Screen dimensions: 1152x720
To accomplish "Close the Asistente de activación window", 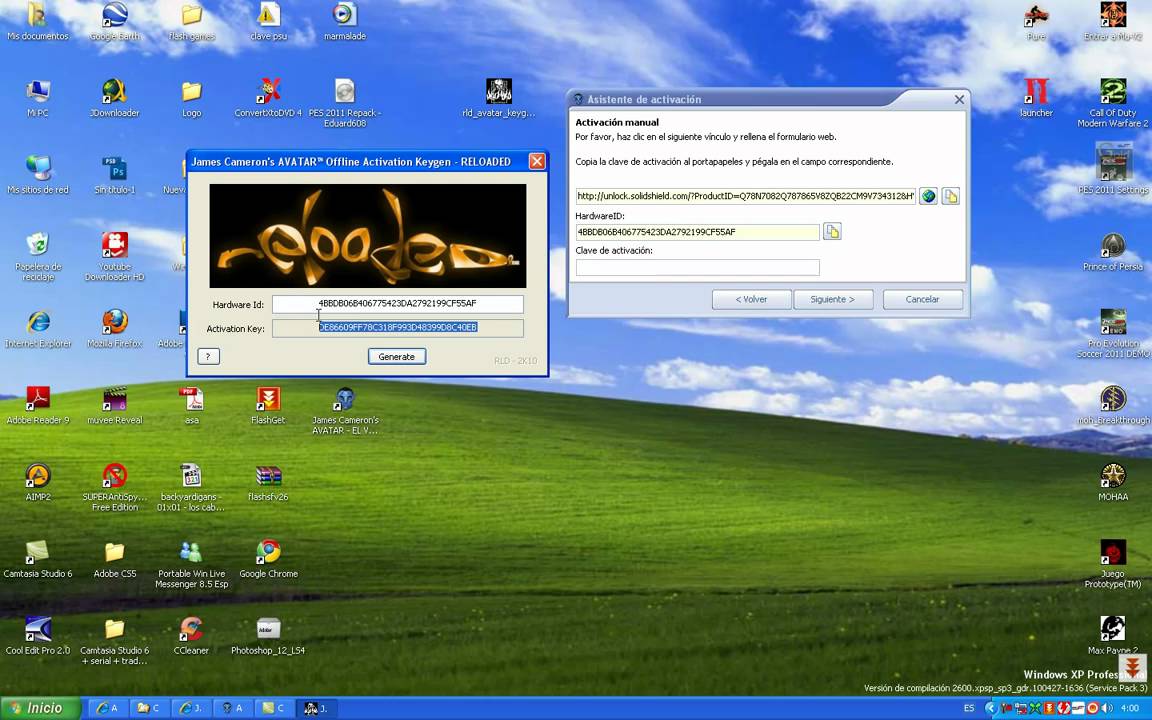I will [x=959, y=99].
